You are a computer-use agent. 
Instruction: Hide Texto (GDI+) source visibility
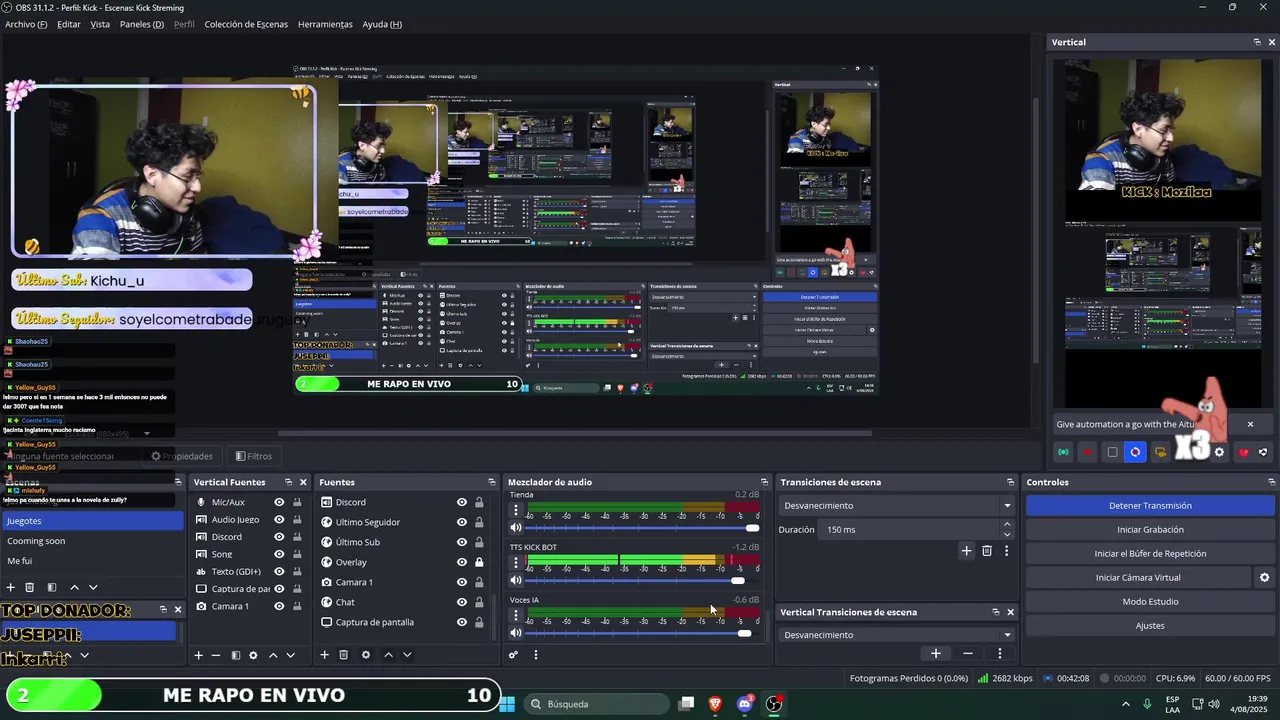279,571
